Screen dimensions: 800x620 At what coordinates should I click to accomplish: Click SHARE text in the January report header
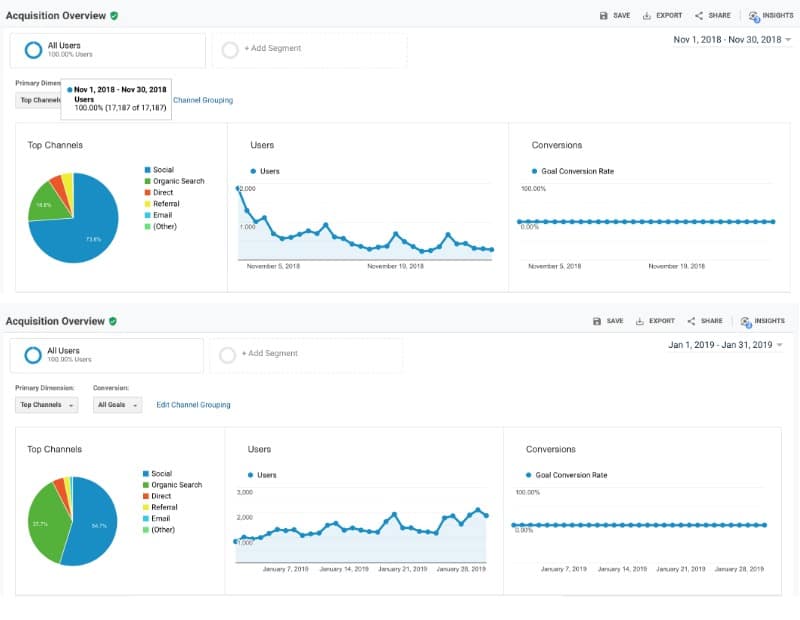pos(711,321)
